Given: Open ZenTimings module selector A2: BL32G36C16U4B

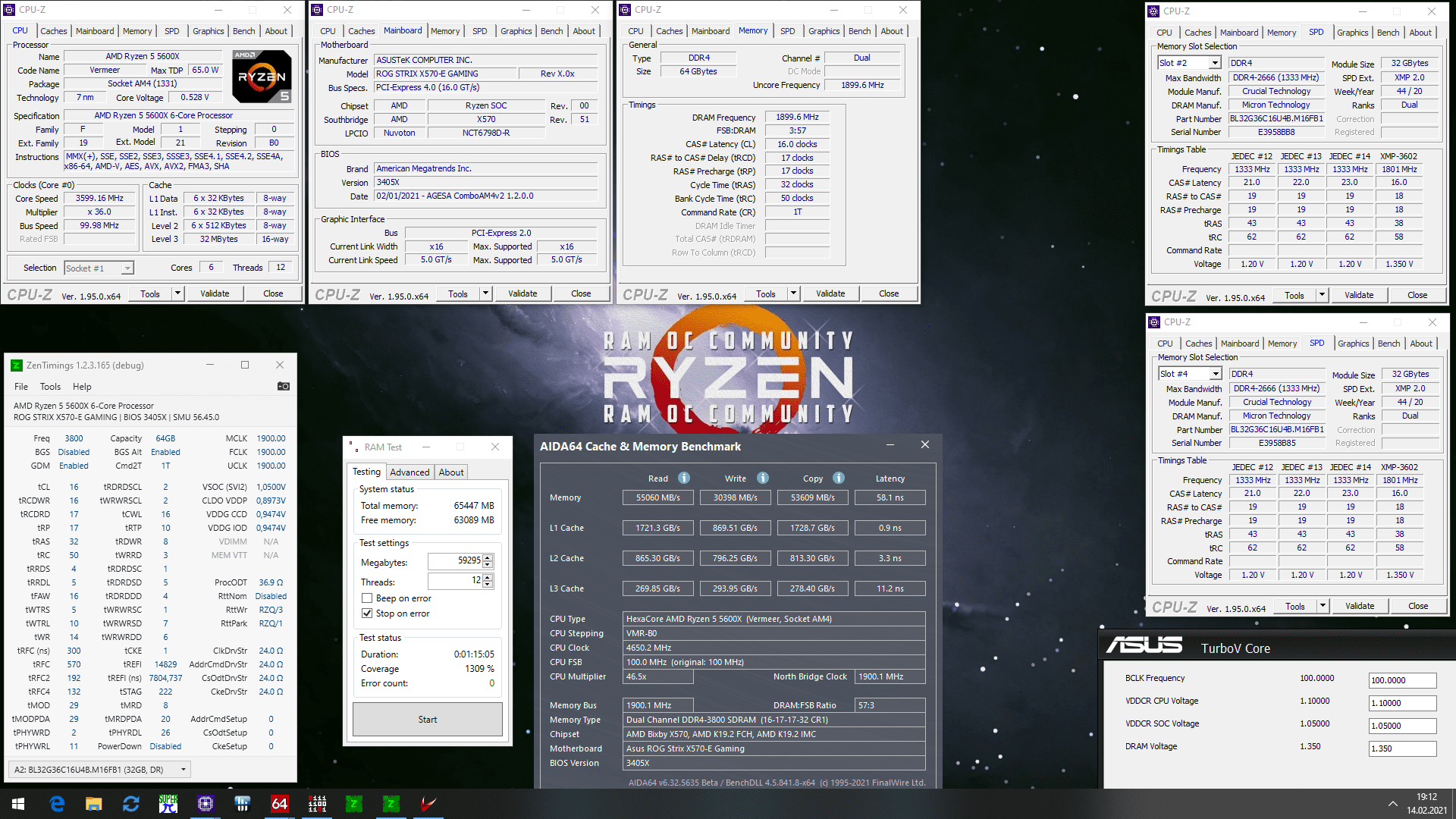Looking at the screenshot, I should 99,770.
